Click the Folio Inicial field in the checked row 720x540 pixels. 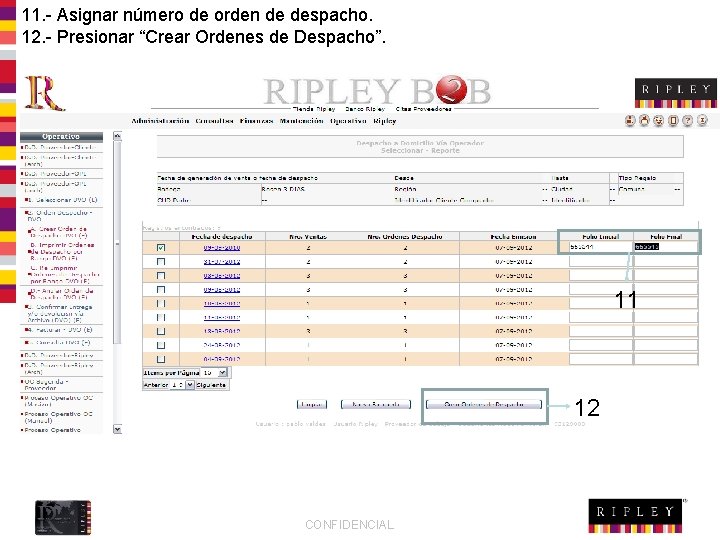(x=601, y=247)
